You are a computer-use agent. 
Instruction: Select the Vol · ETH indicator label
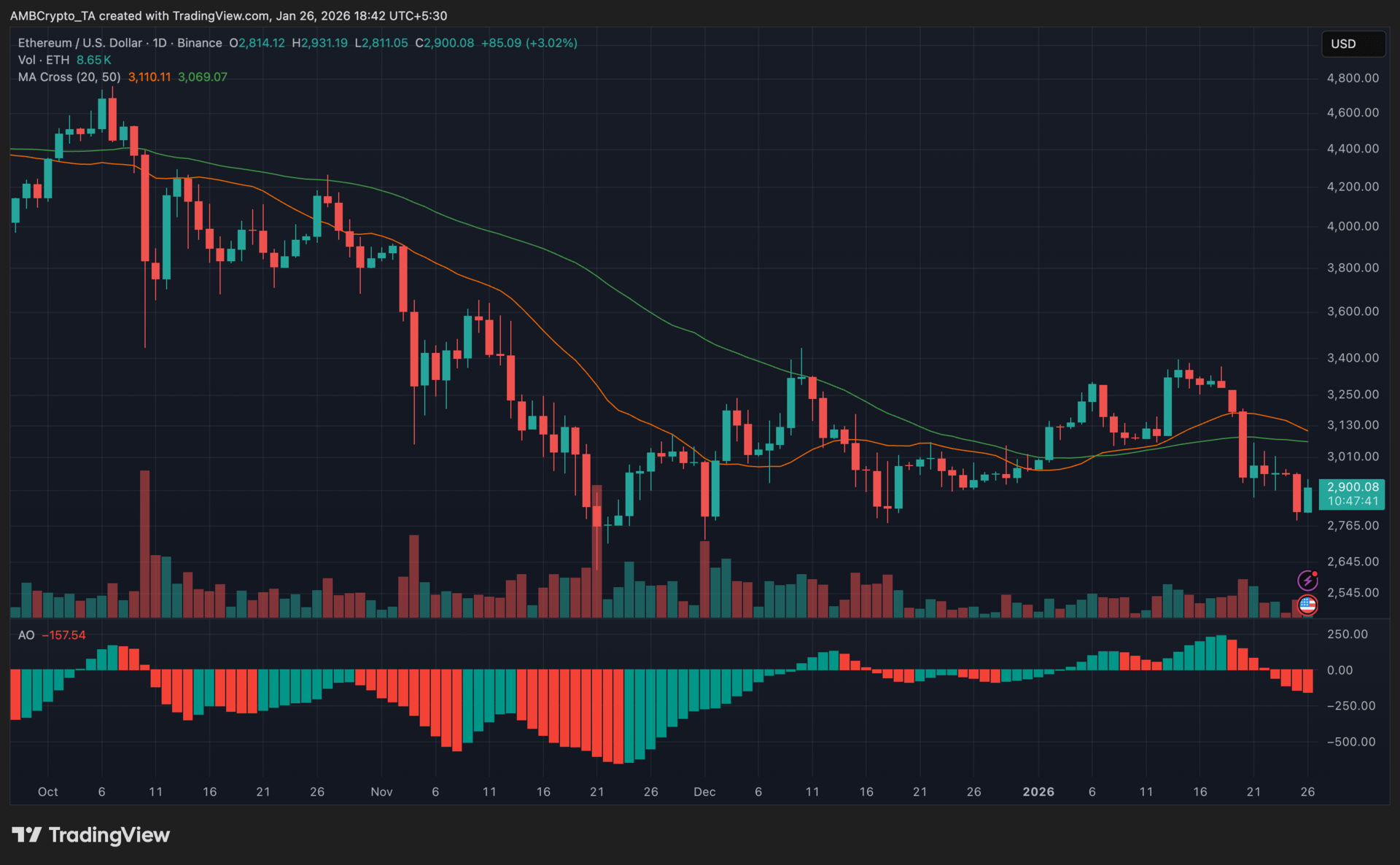[44, 60]
